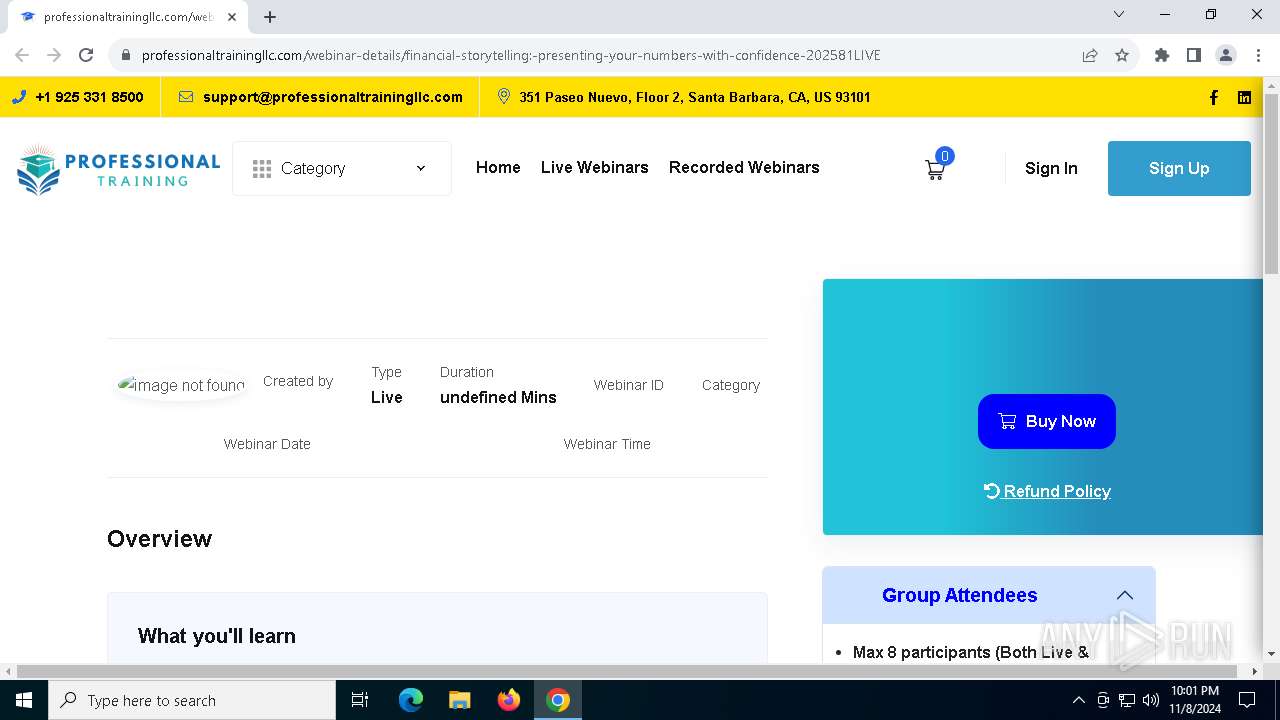The height and width of the screenshot is (720, 1280).
Task: Show hidden system tray icons
Action: pos(1079,700)
